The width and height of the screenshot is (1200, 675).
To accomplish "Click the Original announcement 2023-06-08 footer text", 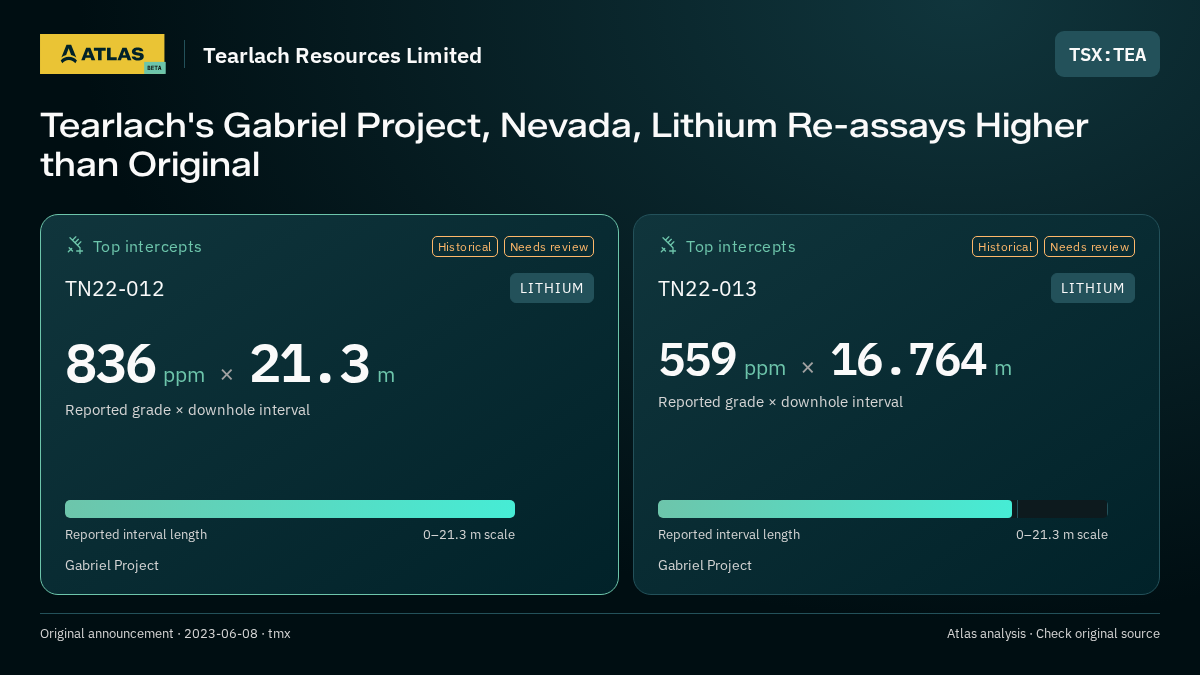I will tap(165, 634).
